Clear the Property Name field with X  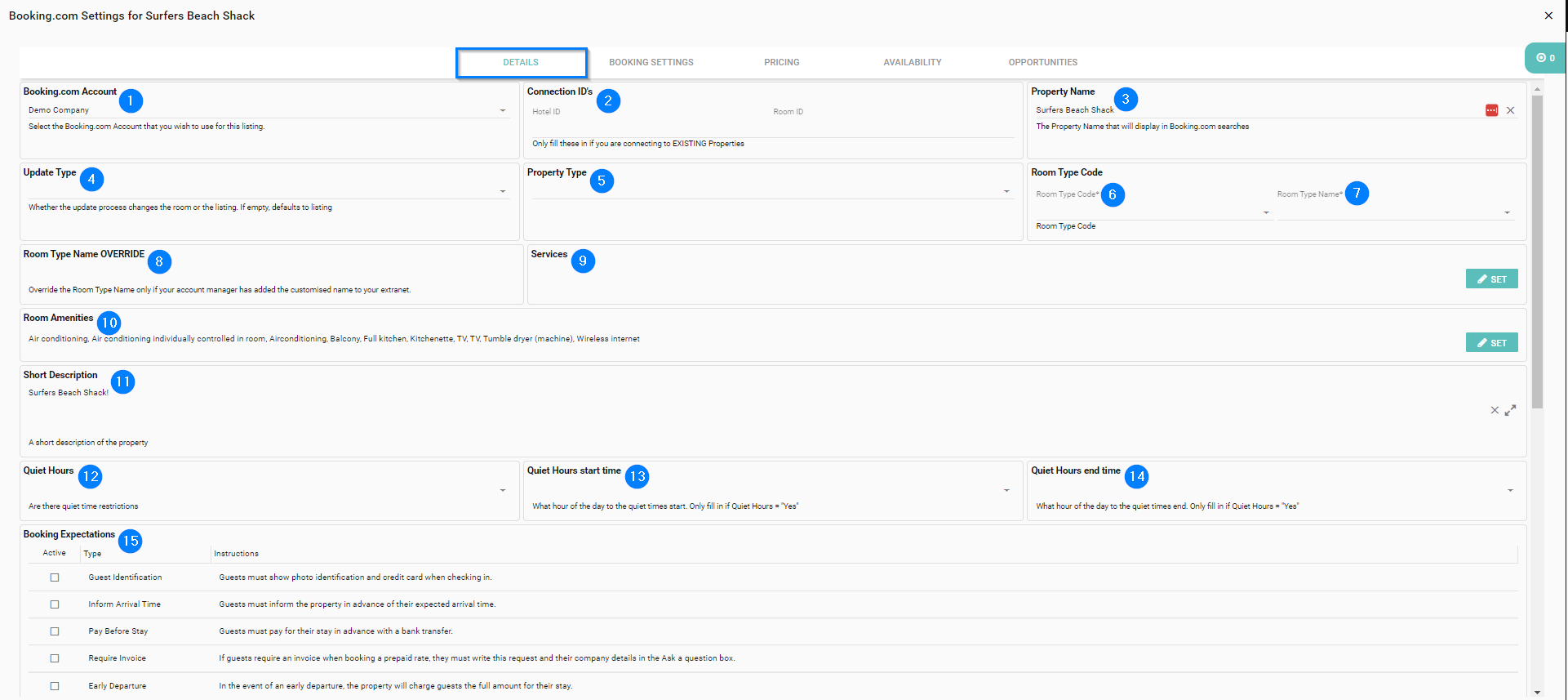click(1510, 110)
